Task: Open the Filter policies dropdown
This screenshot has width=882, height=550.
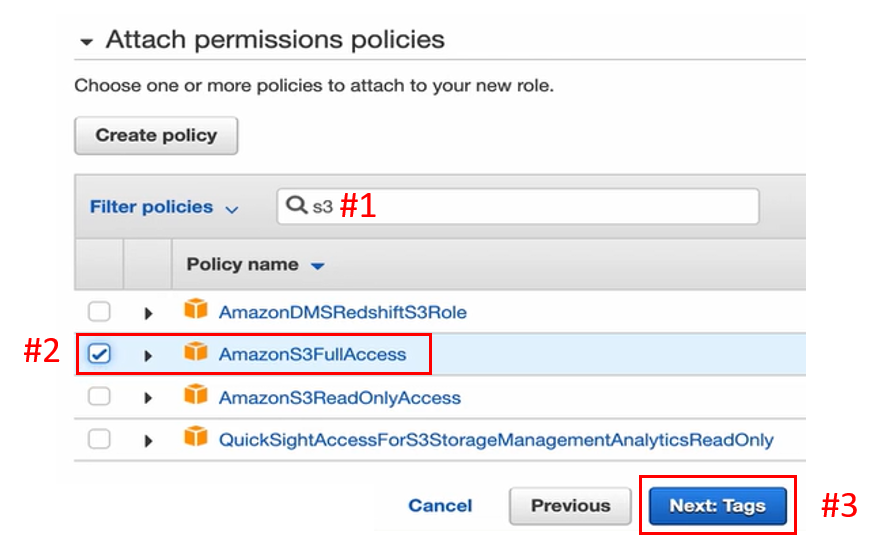Action: 164,207
